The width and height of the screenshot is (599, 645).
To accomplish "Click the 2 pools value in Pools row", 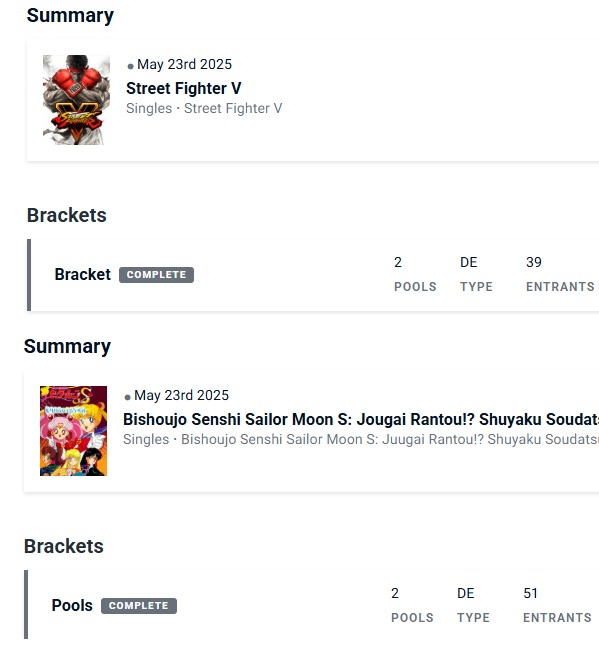I will point(395,593).
